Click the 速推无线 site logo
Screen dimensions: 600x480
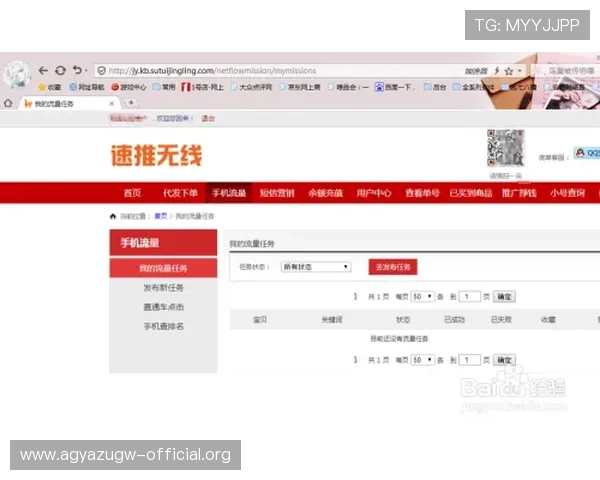(x=156, y=155)
